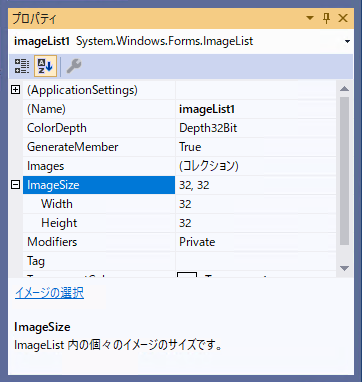Click the property grid scrollbar thumb

(x=345, y=171)
